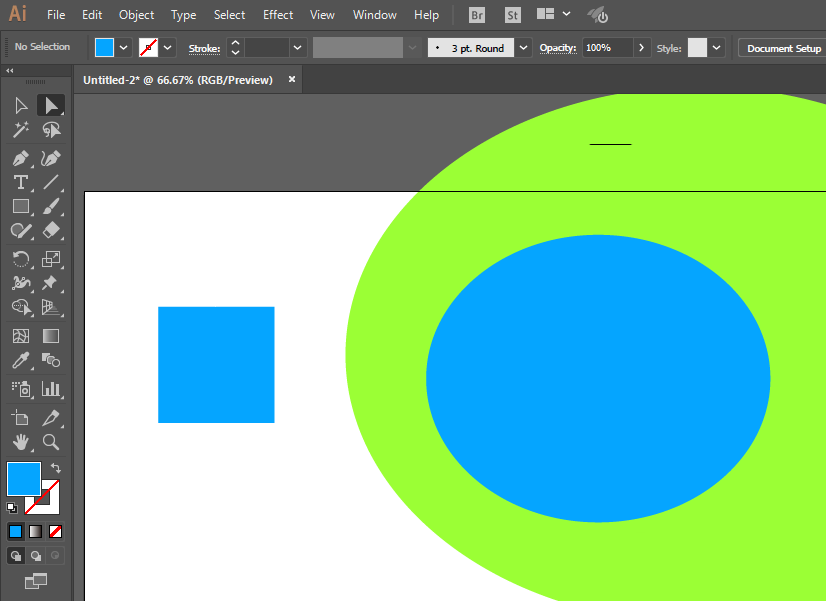Collapse toolbar with double-arrow icon

click(9, 70)
